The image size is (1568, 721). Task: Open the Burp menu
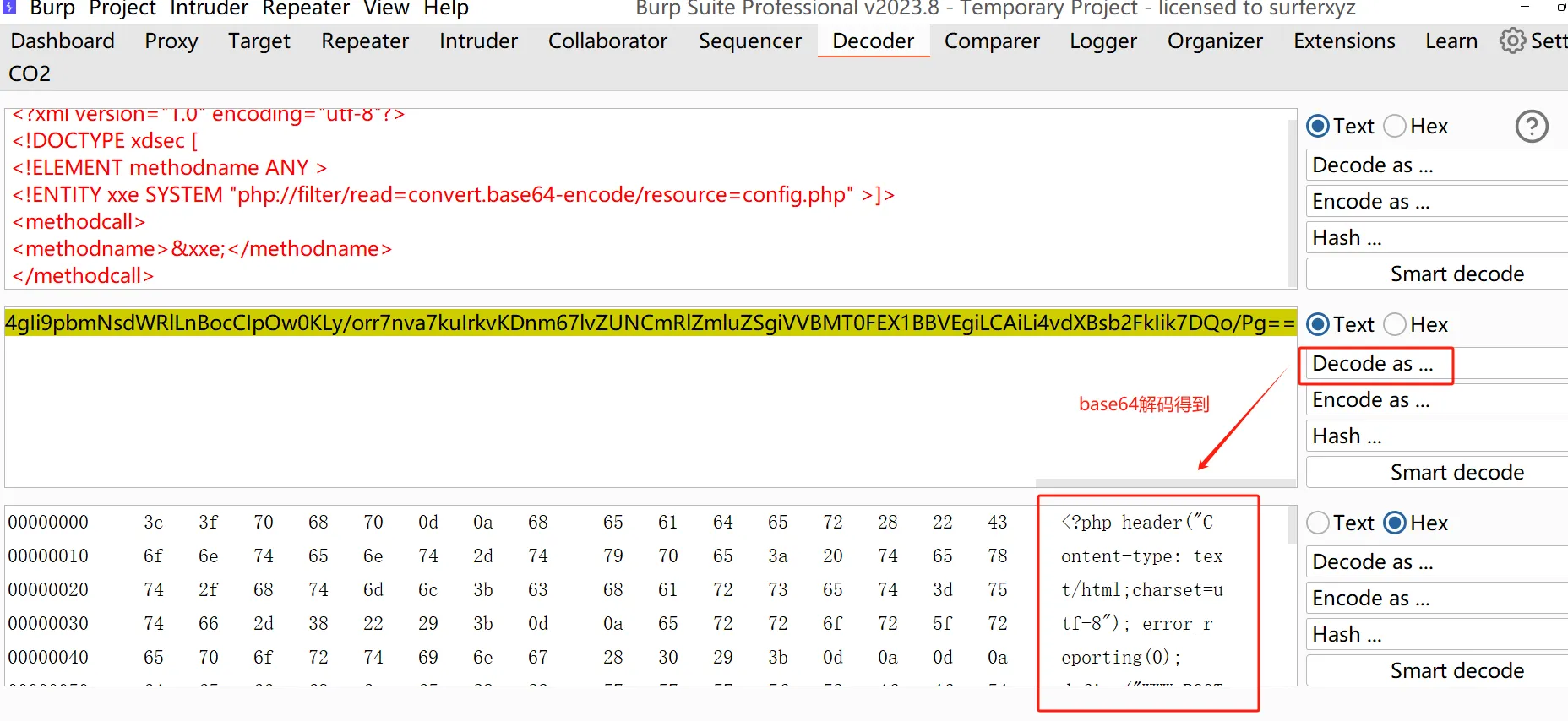52,8
